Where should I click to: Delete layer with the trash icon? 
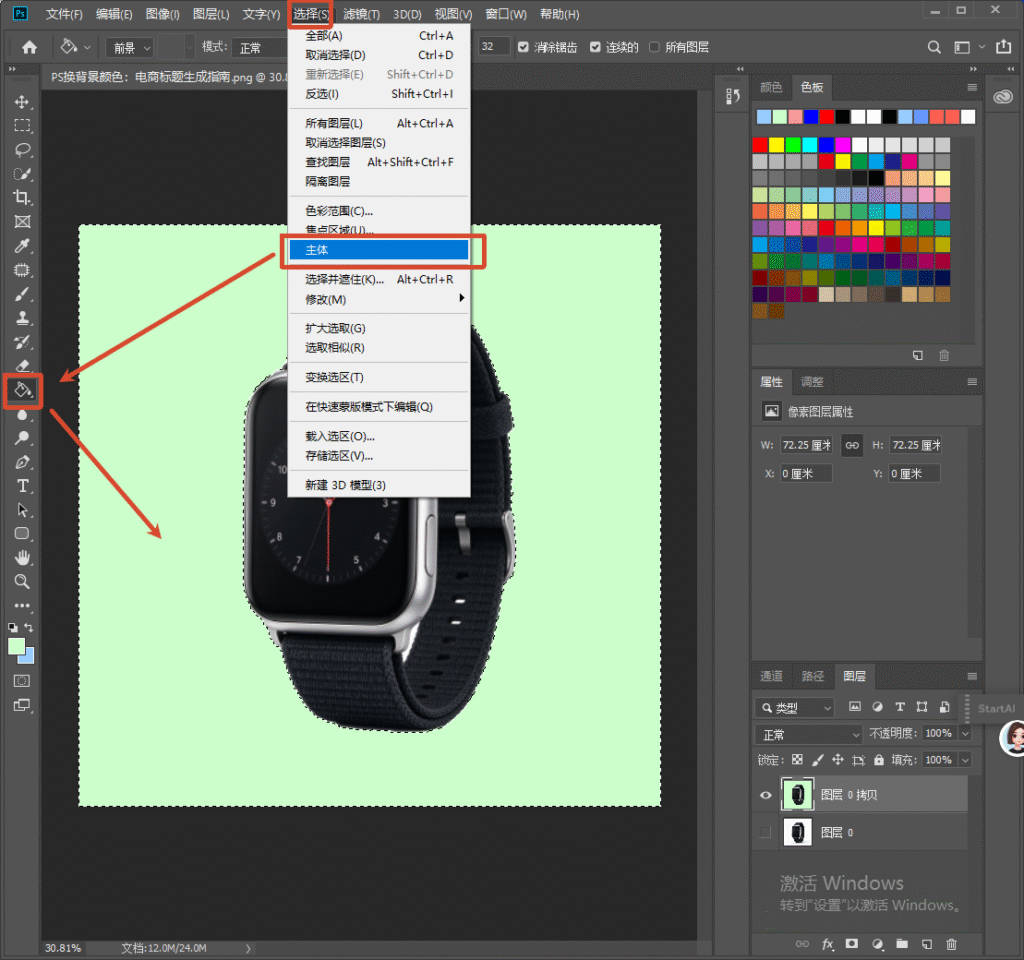click(x=951, y=944)
